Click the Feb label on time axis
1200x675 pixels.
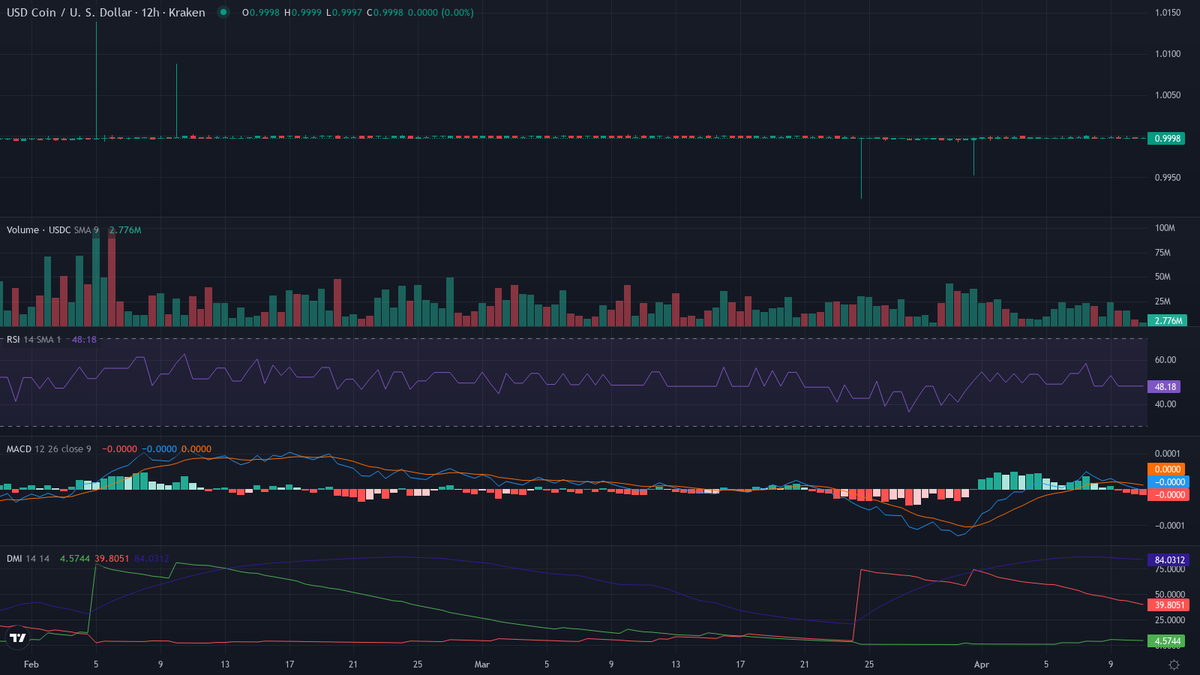pyautogui.click(x=31, y=663)
